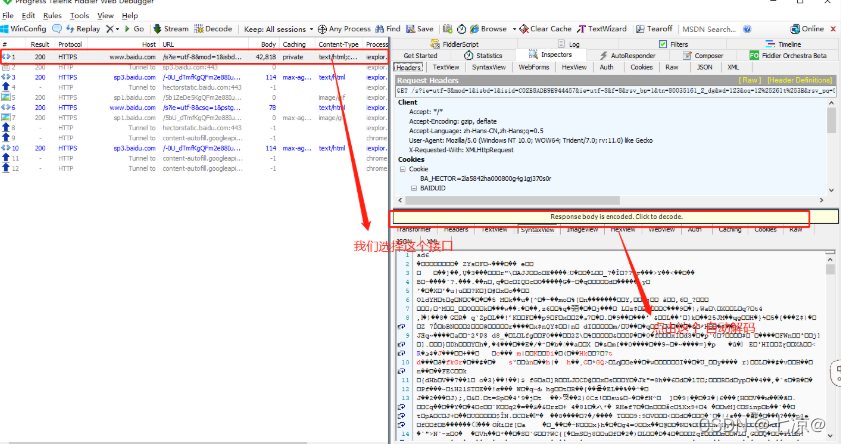Click the timer clock icon
This screenshot has height=444, width=841.
point(461,29)
